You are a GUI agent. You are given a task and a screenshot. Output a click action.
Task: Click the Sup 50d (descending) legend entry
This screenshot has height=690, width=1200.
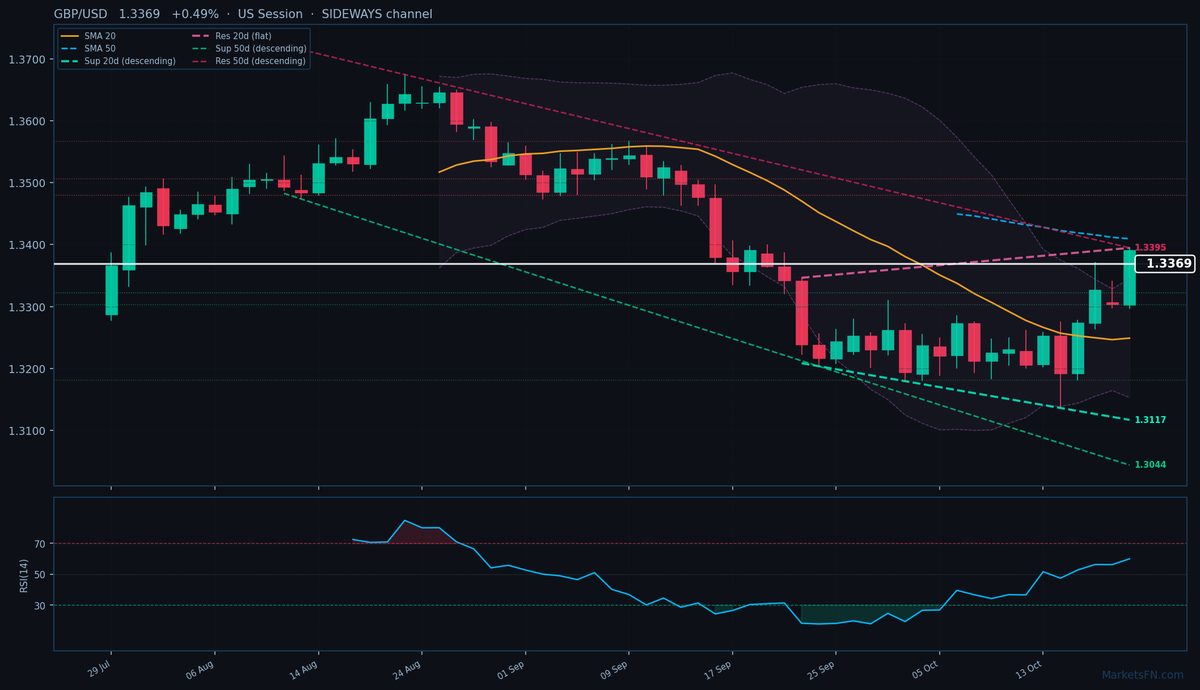point(248,48)
